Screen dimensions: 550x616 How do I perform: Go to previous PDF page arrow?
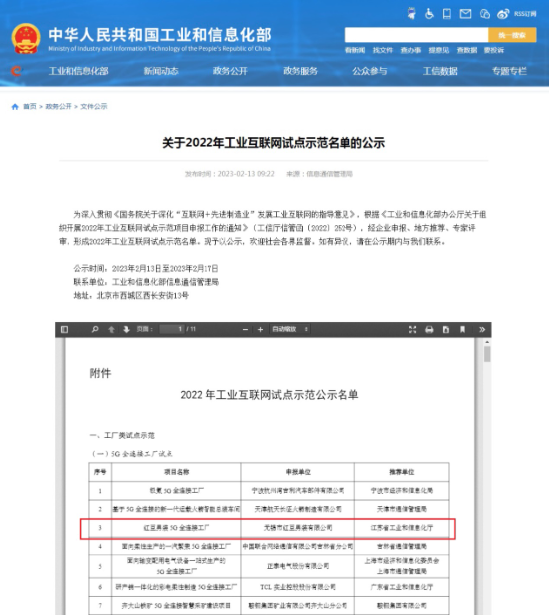click(111, 329)
